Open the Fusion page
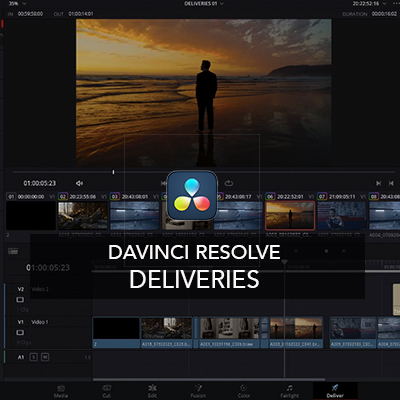400x400 pixels. click(x=198, y=391)
